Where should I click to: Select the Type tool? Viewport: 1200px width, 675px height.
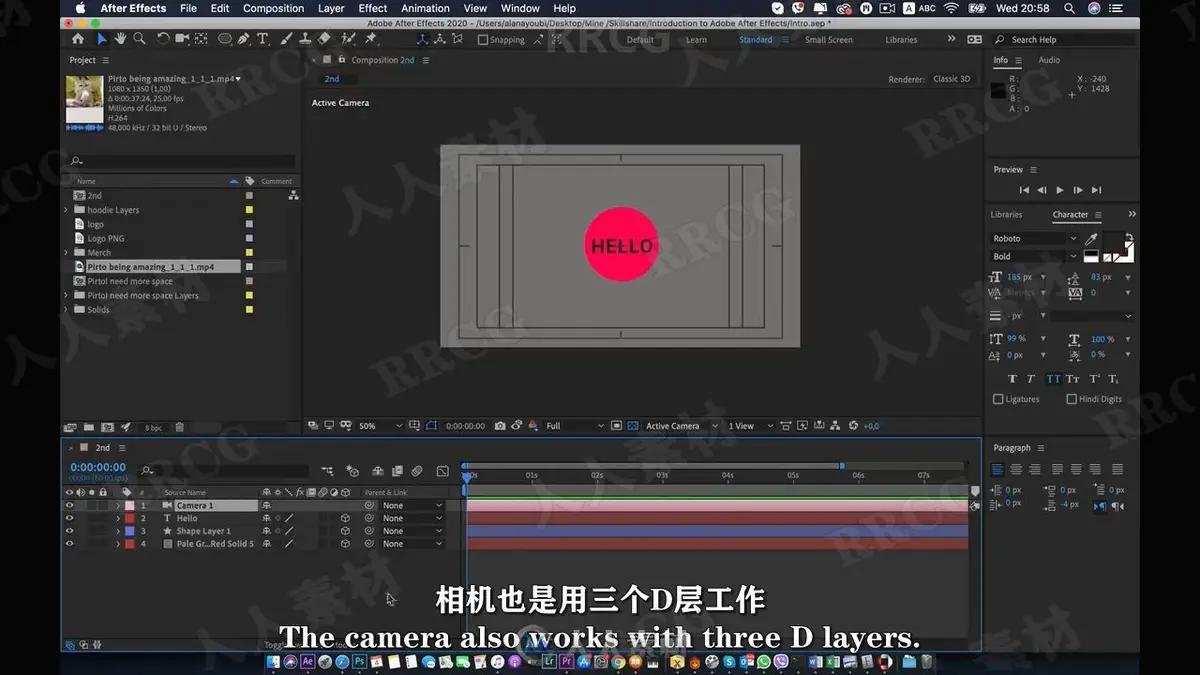(263, 39)
